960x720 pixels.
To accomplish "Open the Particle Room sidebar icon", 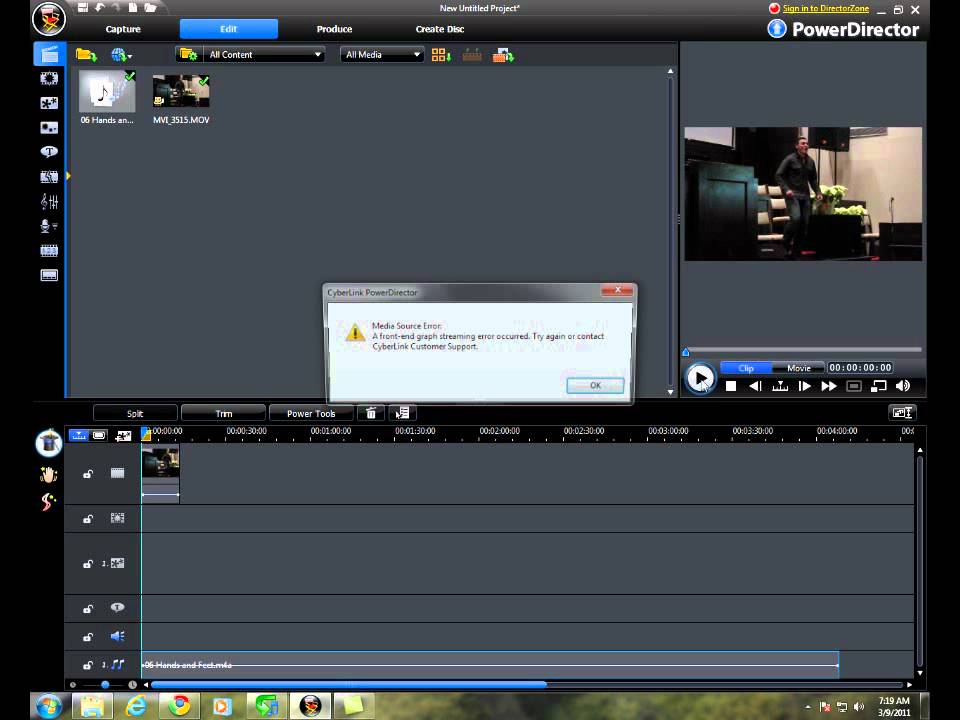I will pyautogui.click(x=49, y=127).
